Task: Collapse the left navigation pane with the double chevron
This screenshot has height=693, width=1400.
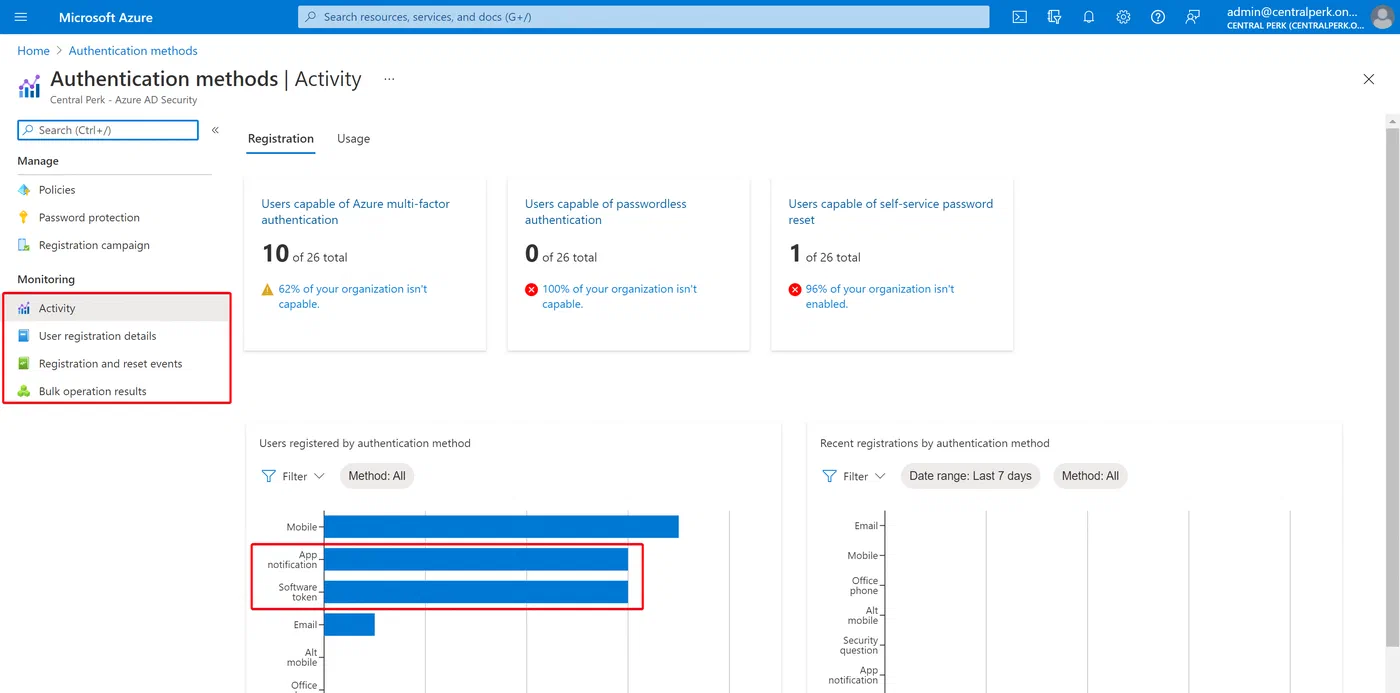Action: click(x=215, y=130)
